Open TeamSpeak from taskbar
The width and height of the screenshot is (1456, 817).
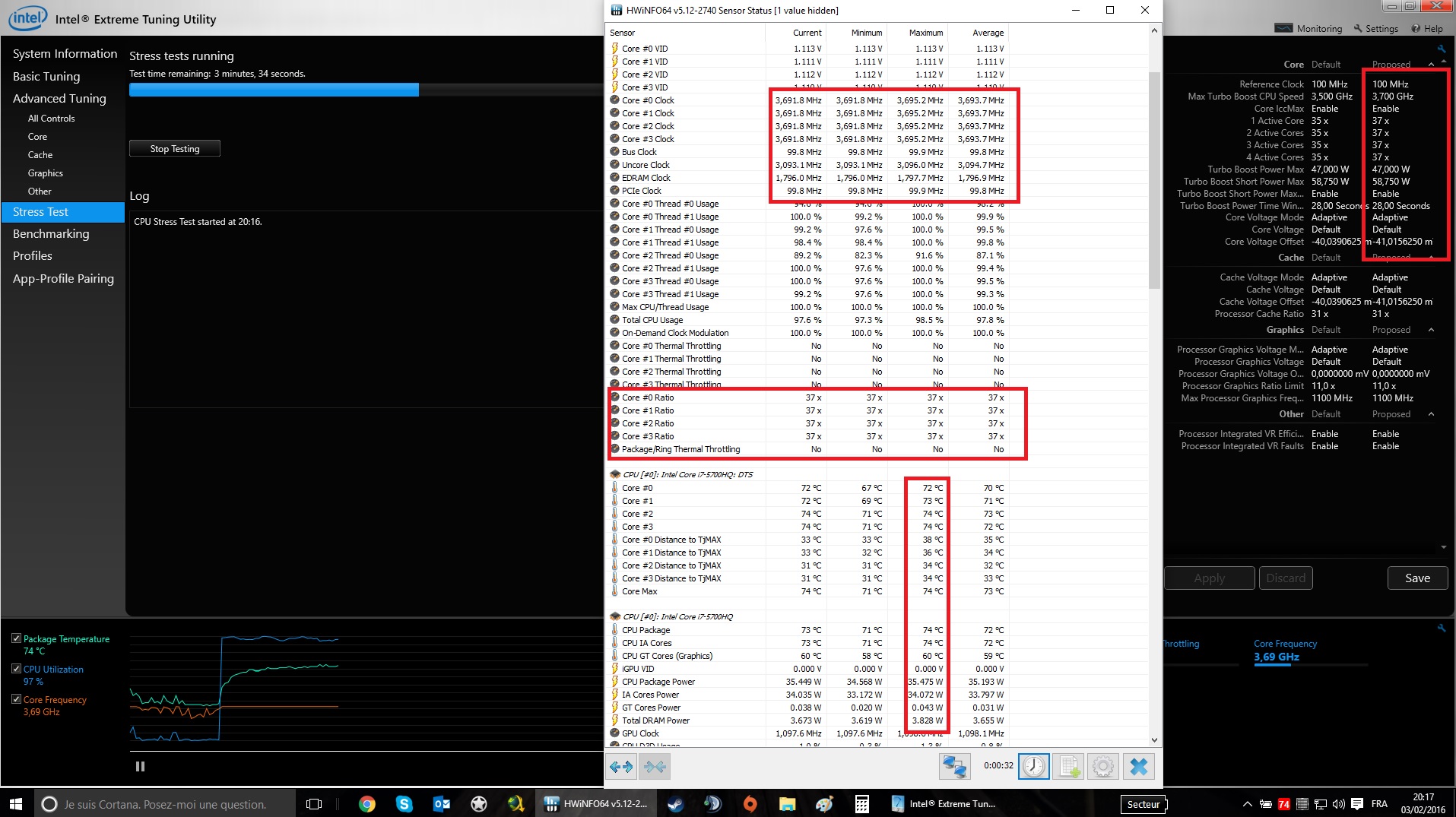click(x=712, y=803)
